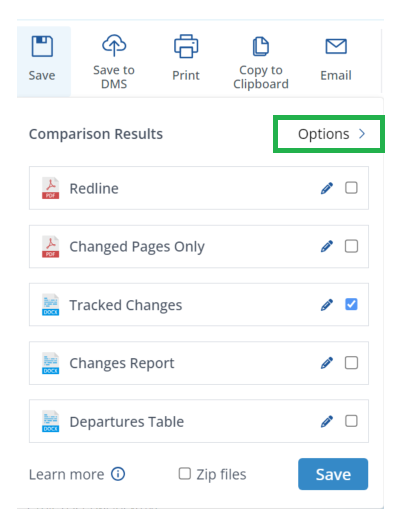Select Copy to Clipboard icon

(x=261, y=46)
